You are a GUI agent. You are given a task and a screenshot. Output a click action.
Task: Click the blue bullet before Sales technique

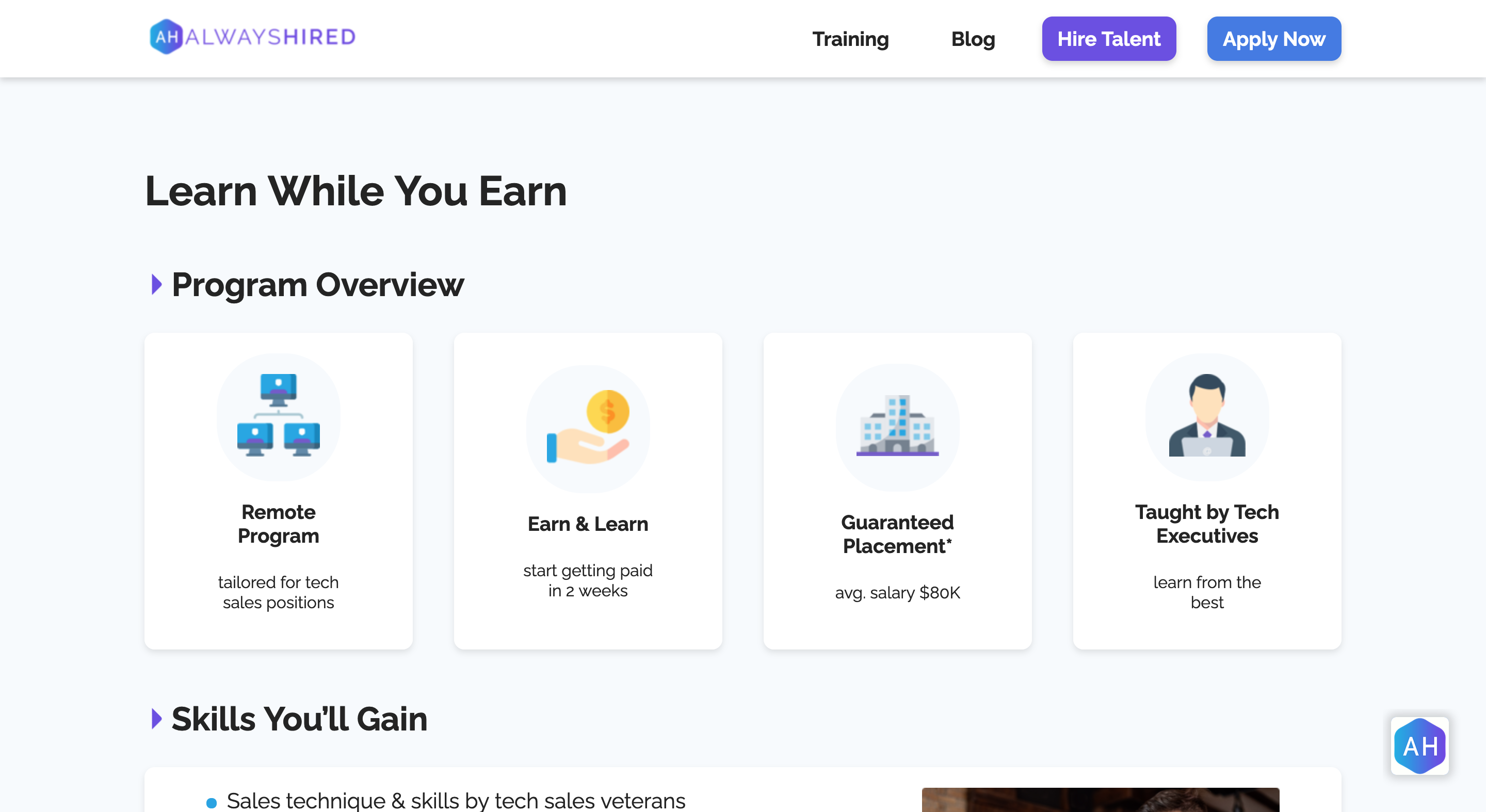tap(211, 802)
